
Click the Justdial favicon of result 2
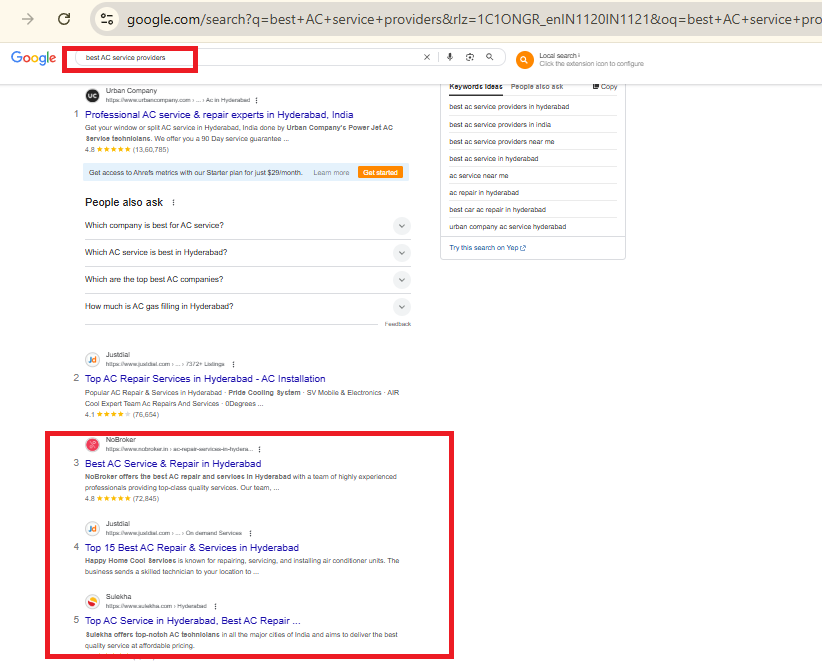(92, 360)
